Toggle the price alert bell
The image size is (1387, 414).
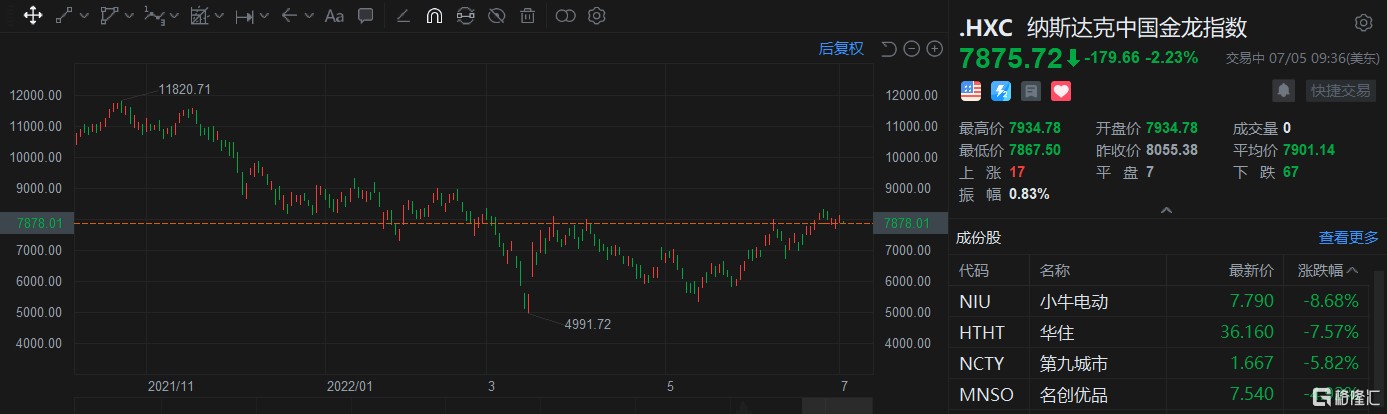[1282, 90]
